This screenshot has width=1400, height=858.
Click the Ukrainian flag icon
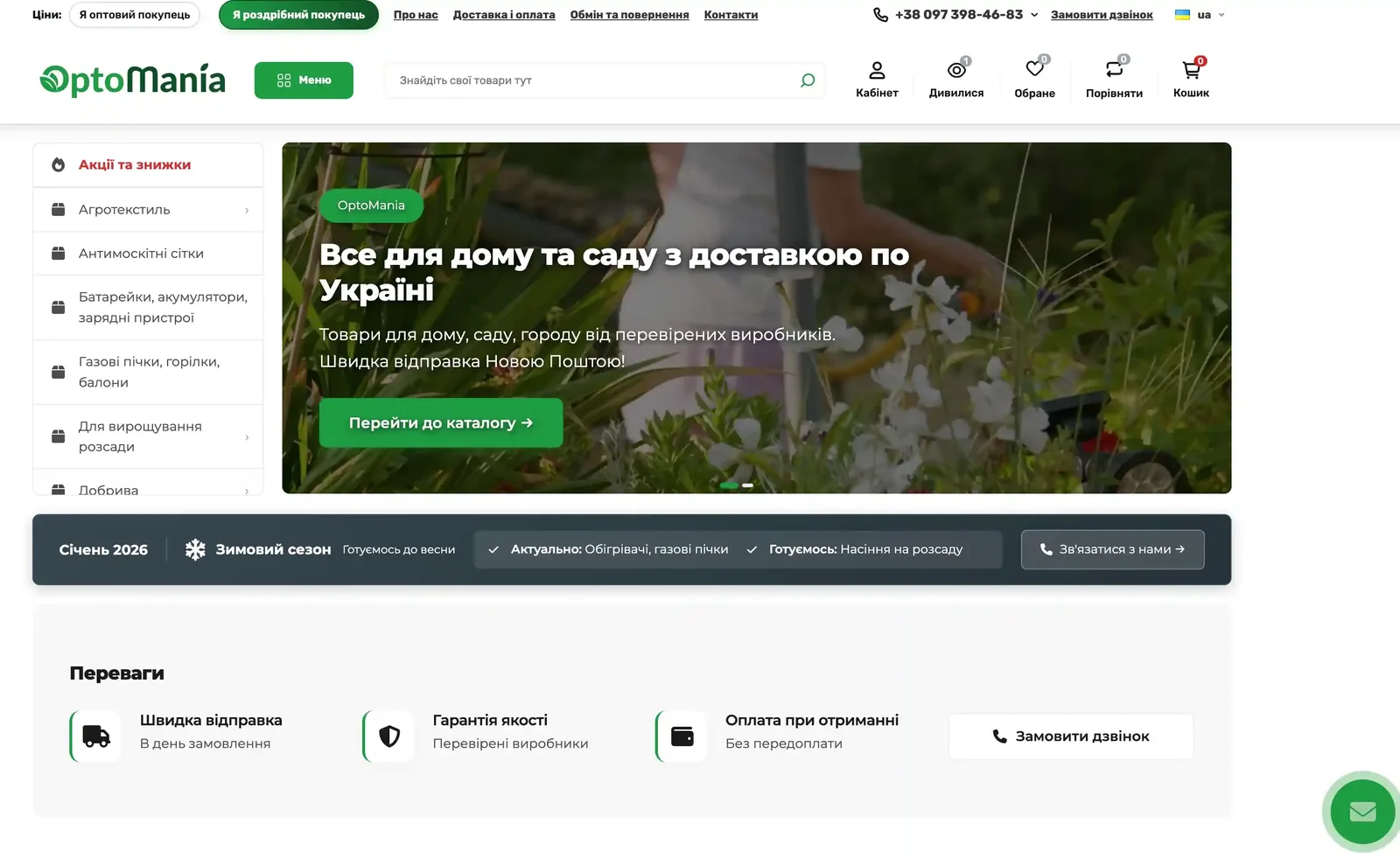(1182, 15)
